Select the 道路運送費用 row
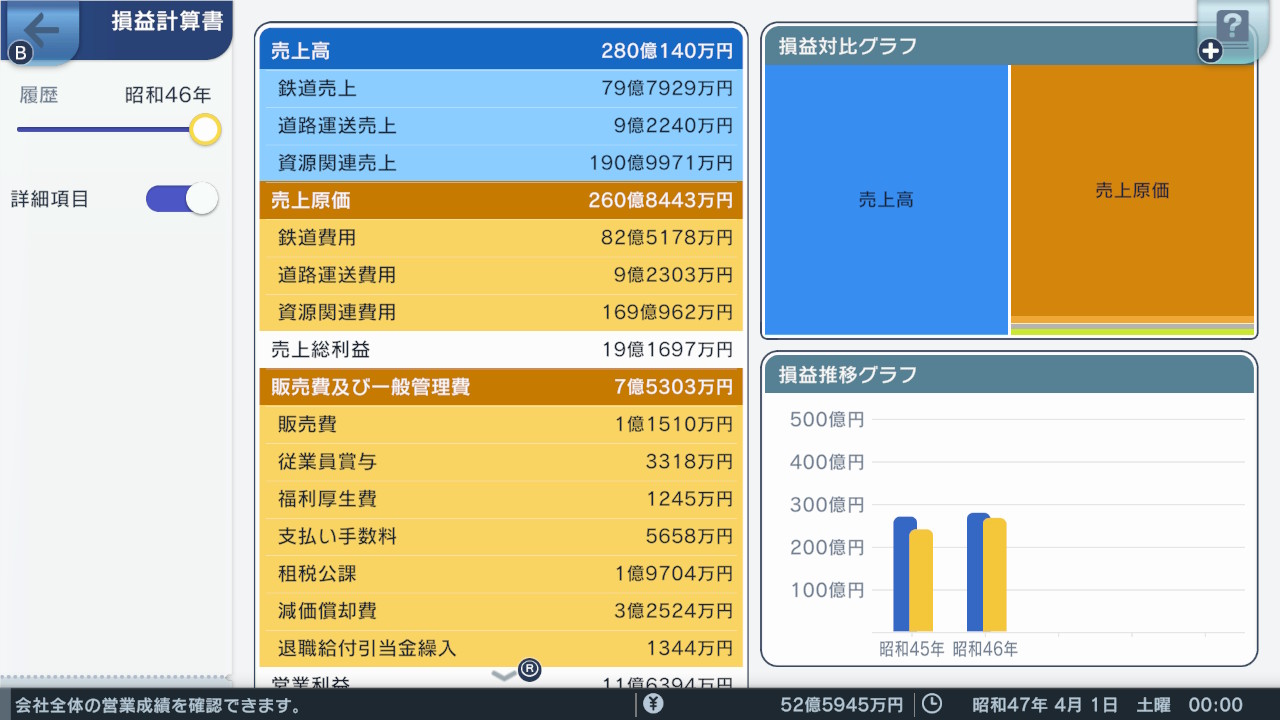 (x=501, y=275)
